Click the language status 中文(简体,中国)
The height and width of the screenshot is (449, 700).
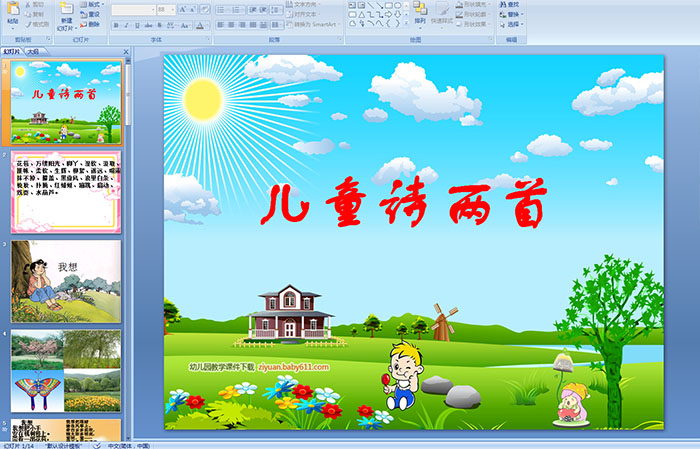click(129, 446)
